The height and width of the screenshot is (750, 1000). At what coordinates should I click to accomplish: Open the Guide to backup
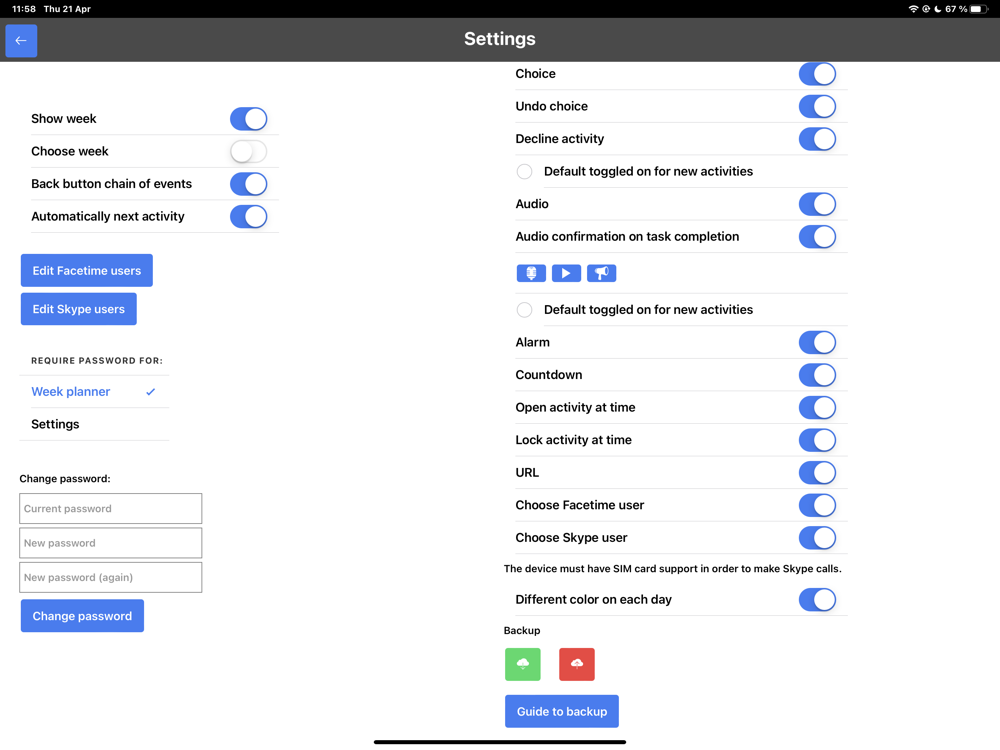[x=562, y=712]
